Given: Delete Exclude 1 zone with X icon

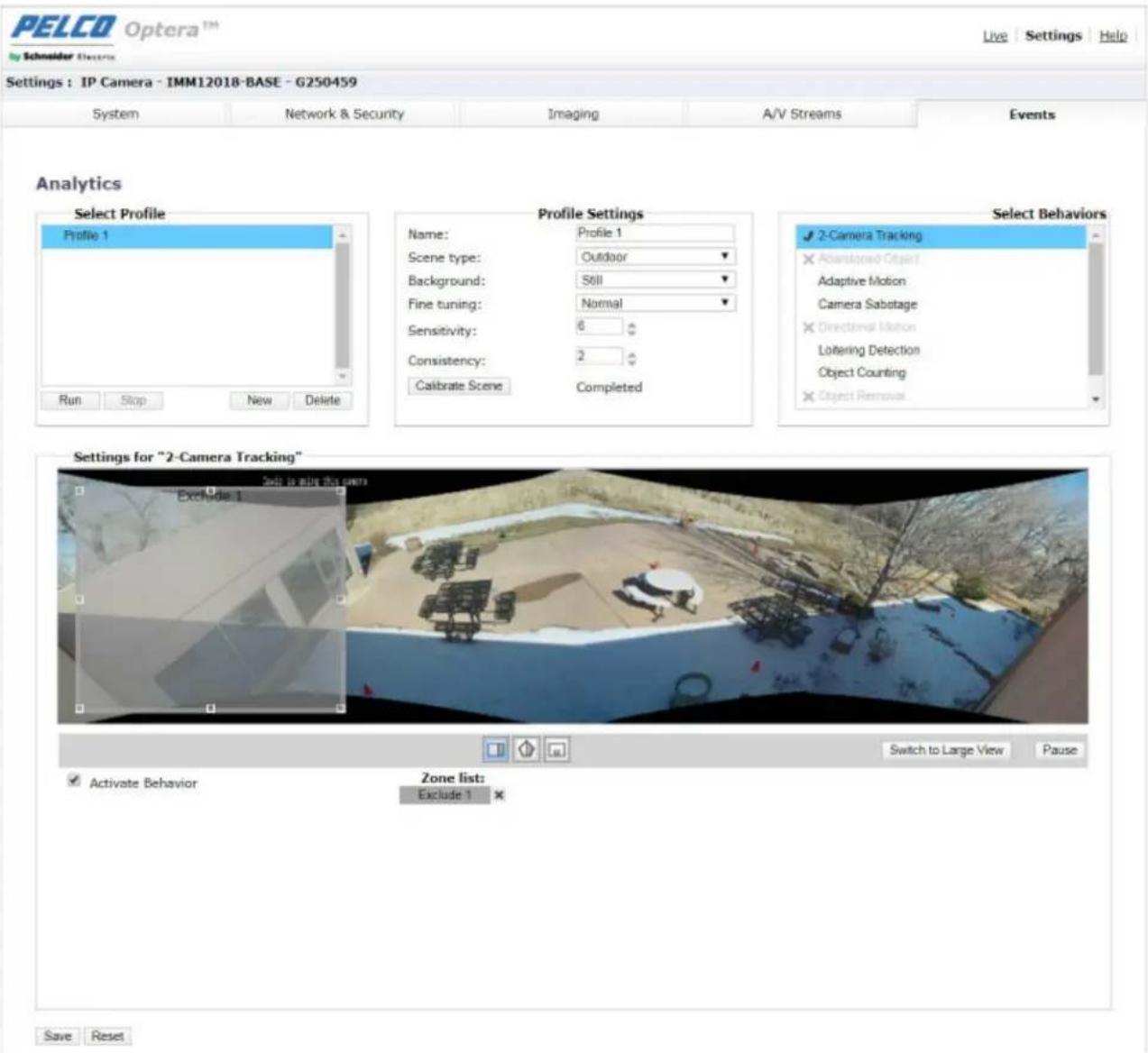Looking at the screenshot, I should [499, 795].
